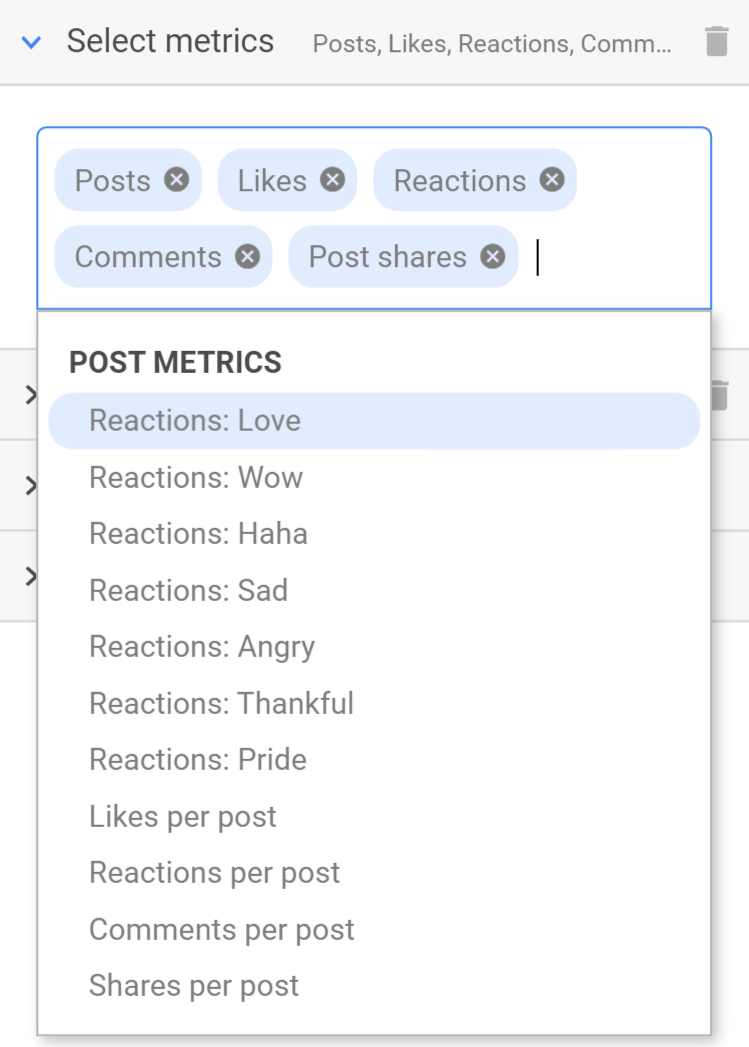Viewport: 749px width, 1047px height.
Task: Select Reactions: Angry from the list
Action: 202,646
